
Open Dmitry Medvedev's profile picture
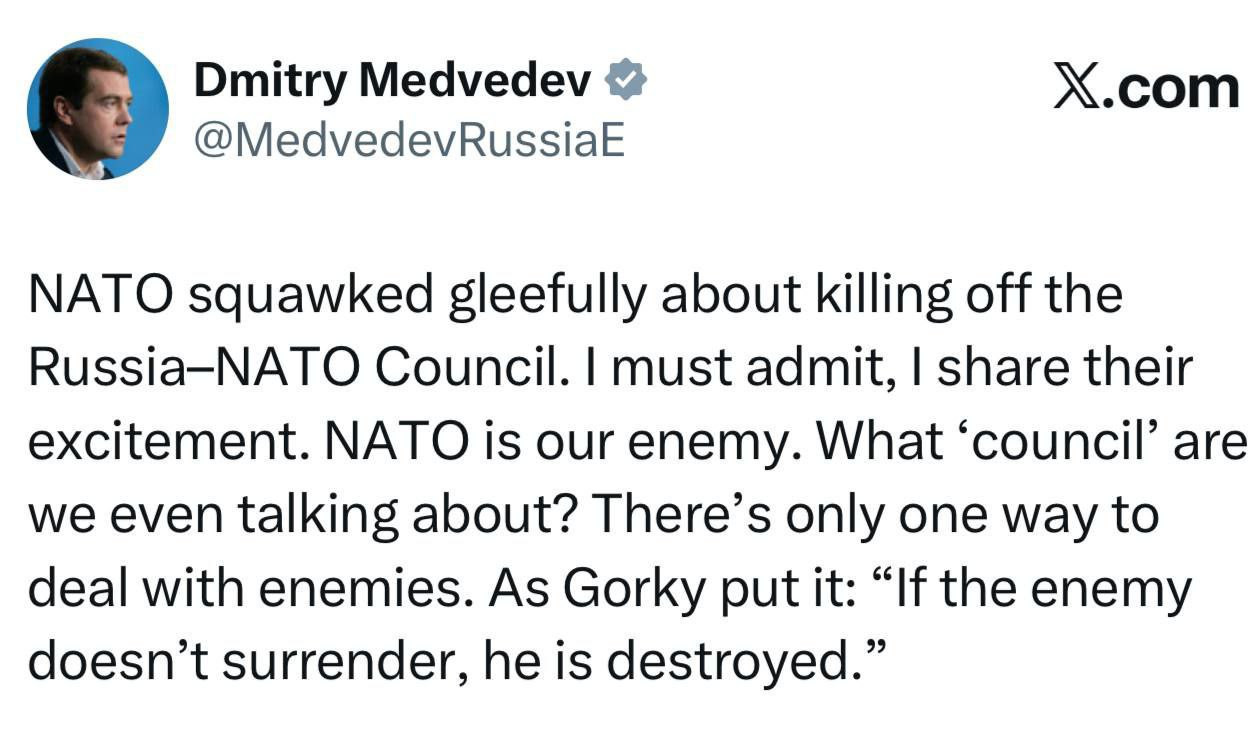tap(97, 109)
